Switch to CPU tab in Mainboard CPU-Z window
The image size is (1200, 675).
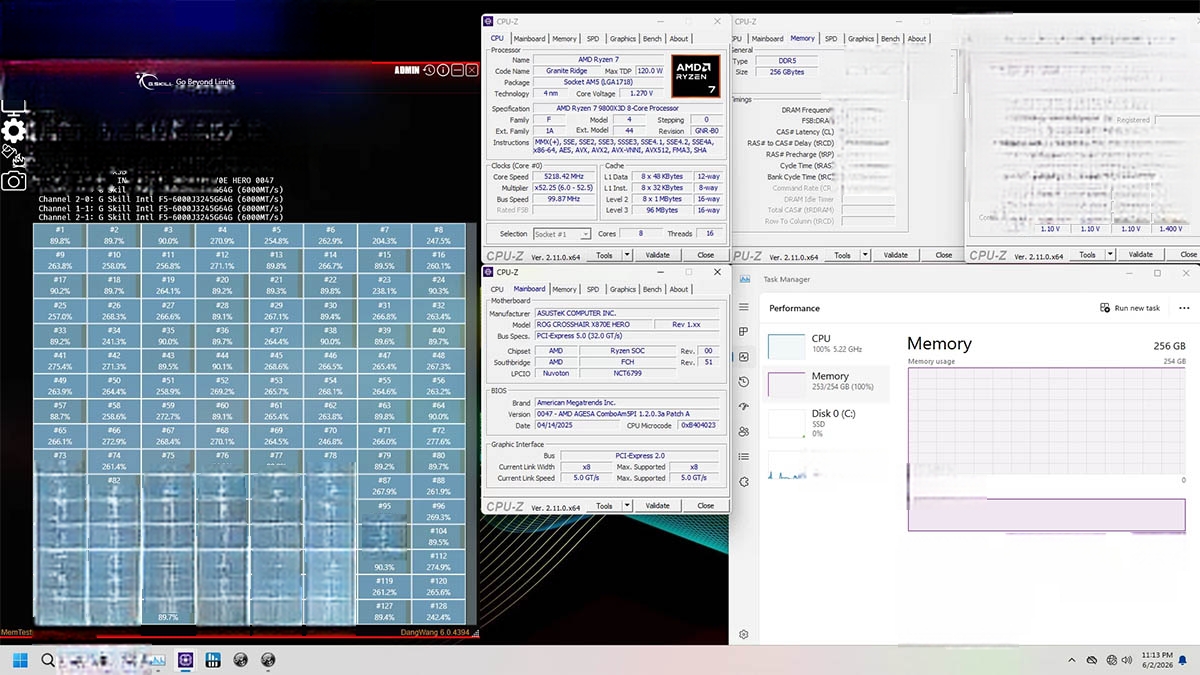497,289
